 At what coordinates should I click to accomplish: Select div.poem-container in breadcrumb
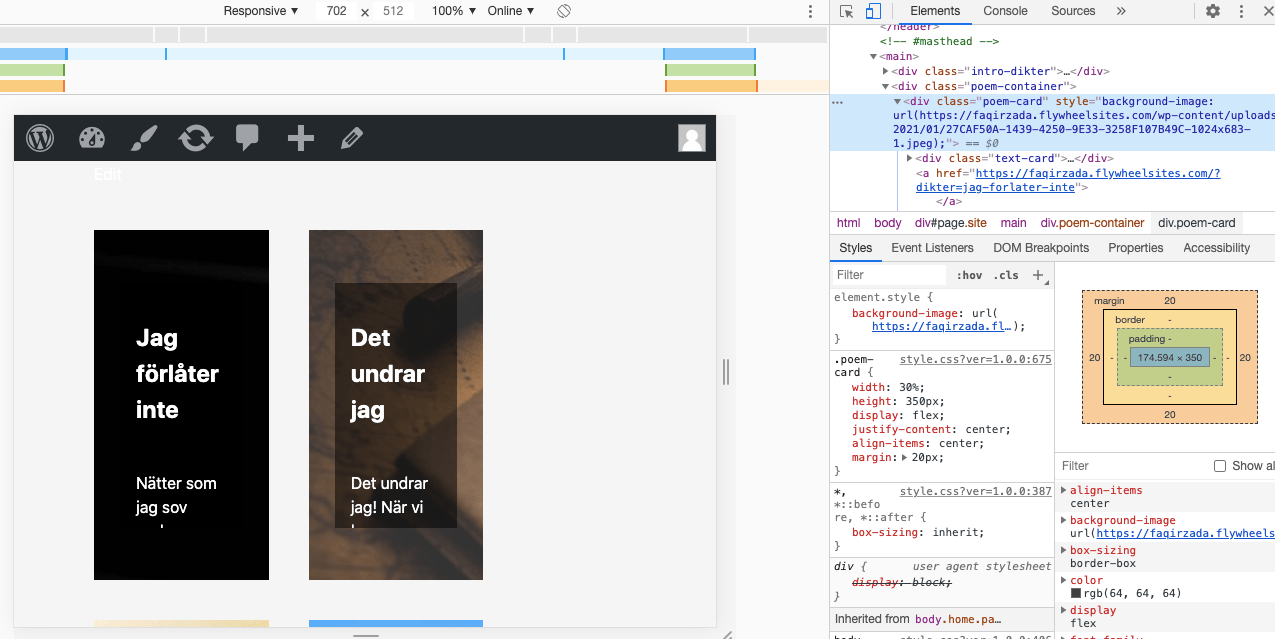(1092, 223)
